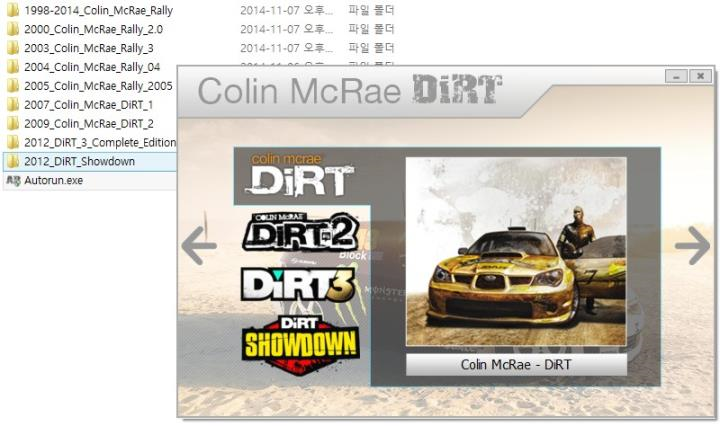
Task: Click the DiRT car cover image
Action: 516,252
